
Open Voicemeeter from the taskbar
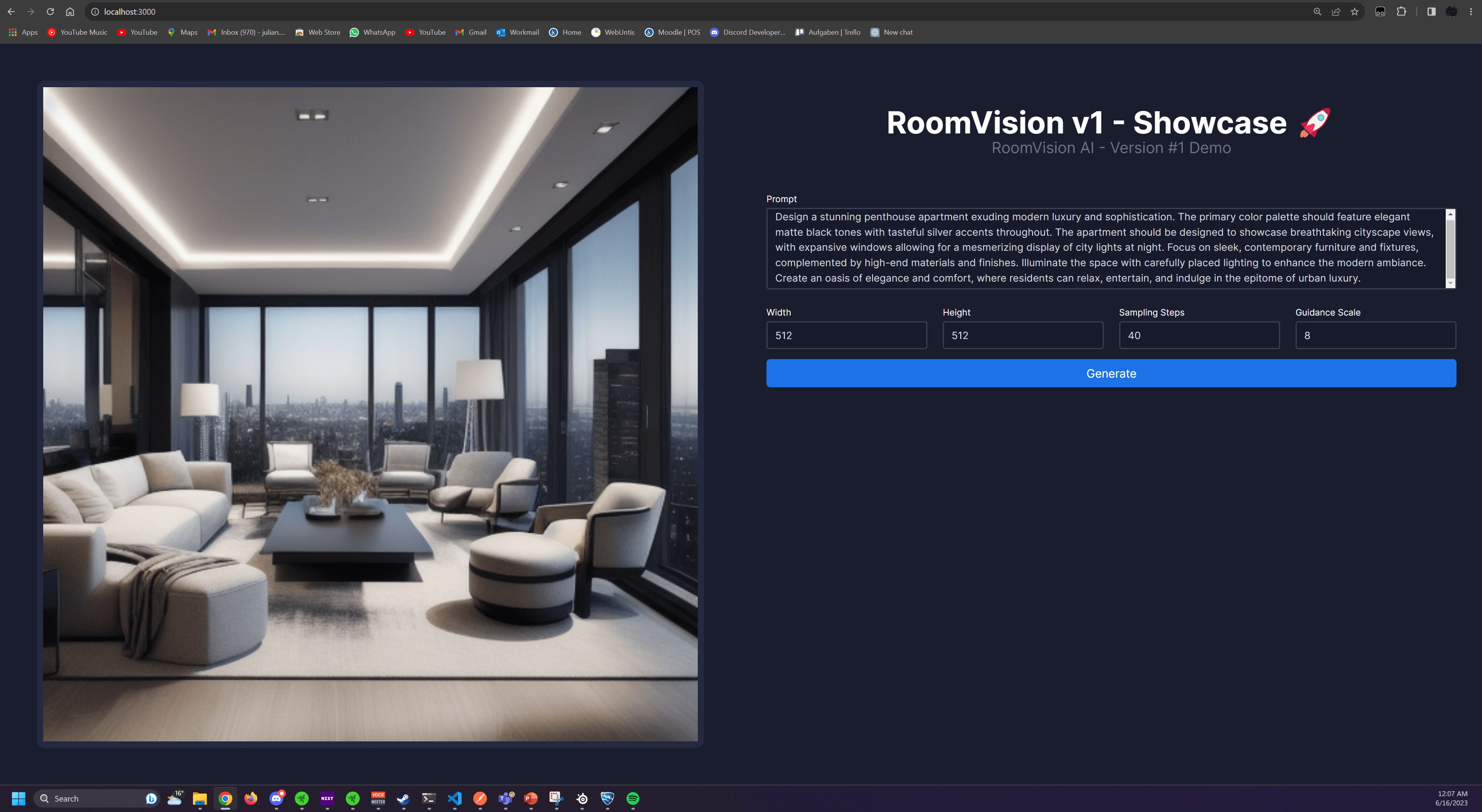tap(378, 798)
